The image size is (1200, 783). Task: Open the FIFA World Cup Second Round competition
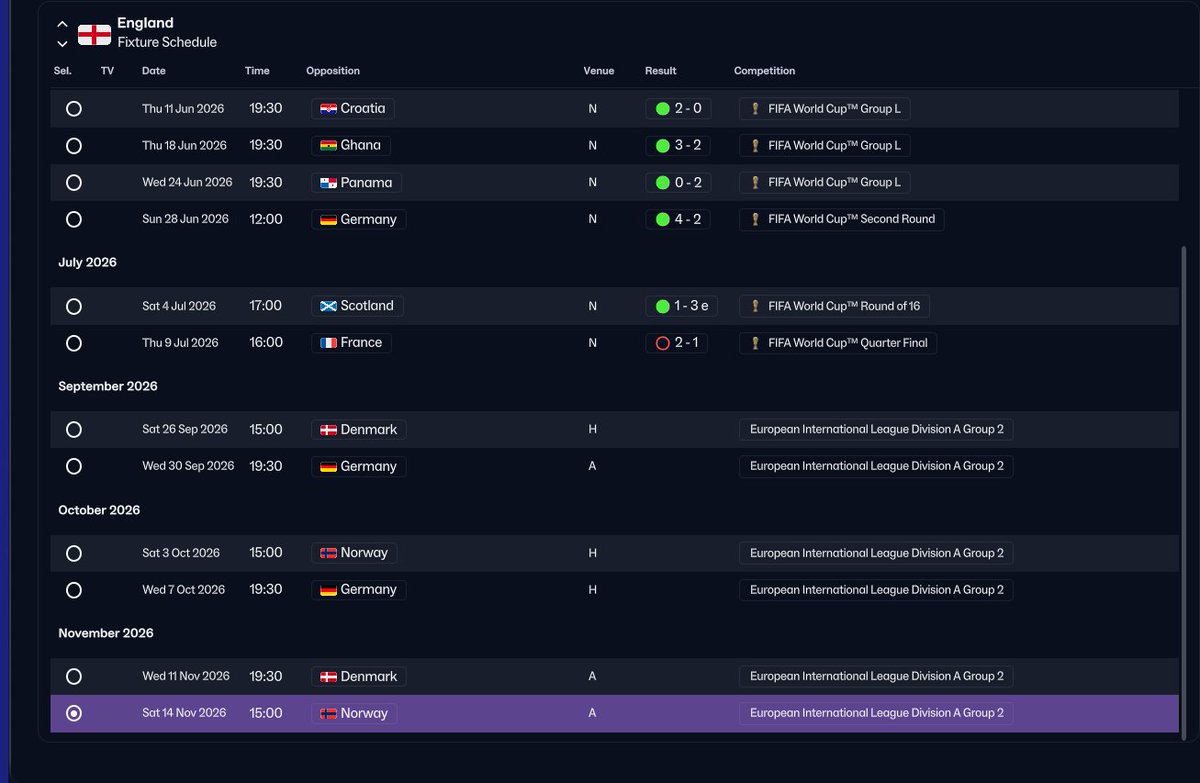[x=842, y=219]
